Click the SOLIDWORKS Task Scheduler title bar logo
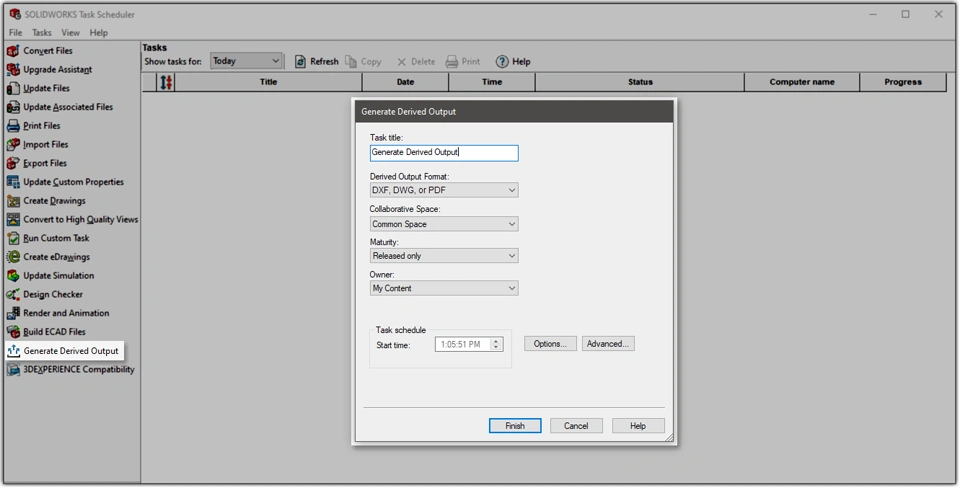Viewport: 960px width, 488px height. point(15,14)
